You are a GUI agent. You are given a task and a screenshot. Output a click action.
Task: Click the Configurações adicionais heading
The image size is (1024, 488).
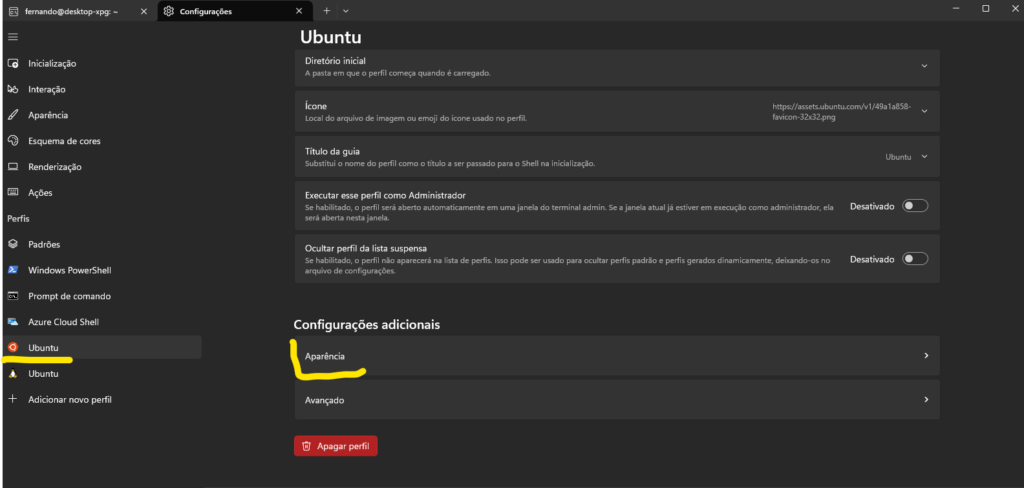coord(367,325)
